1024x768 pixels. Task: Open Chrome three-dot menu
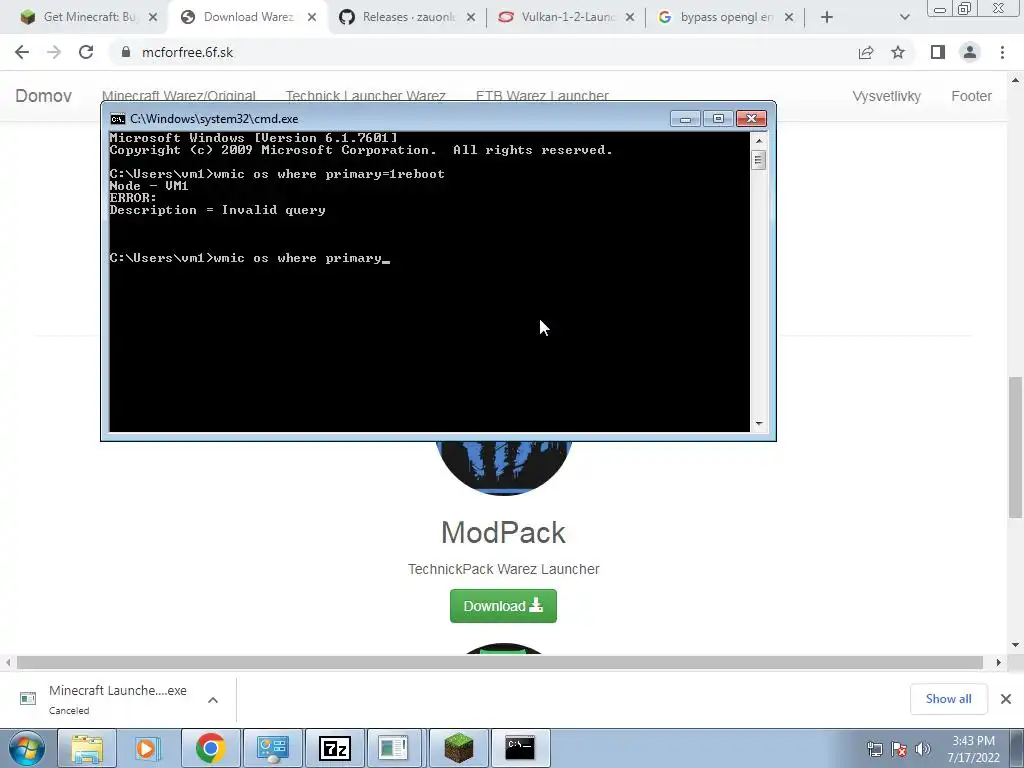(1002, 52)
